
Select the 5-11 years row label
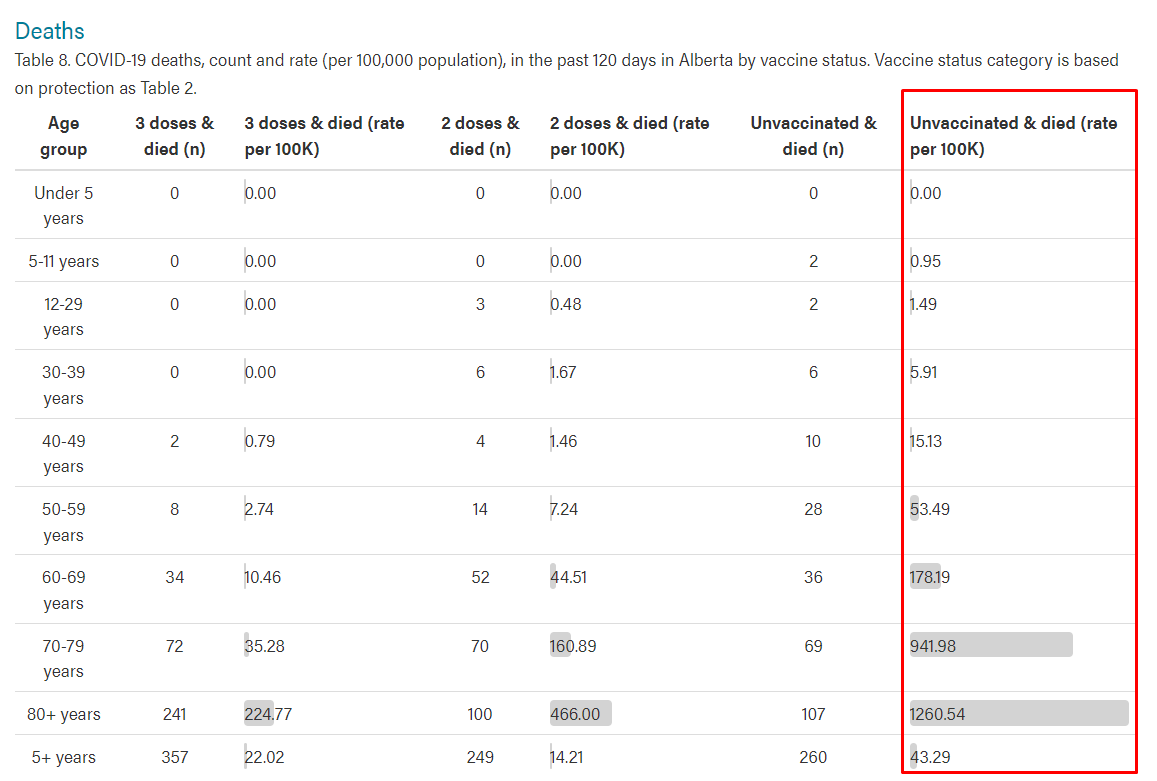63,261
